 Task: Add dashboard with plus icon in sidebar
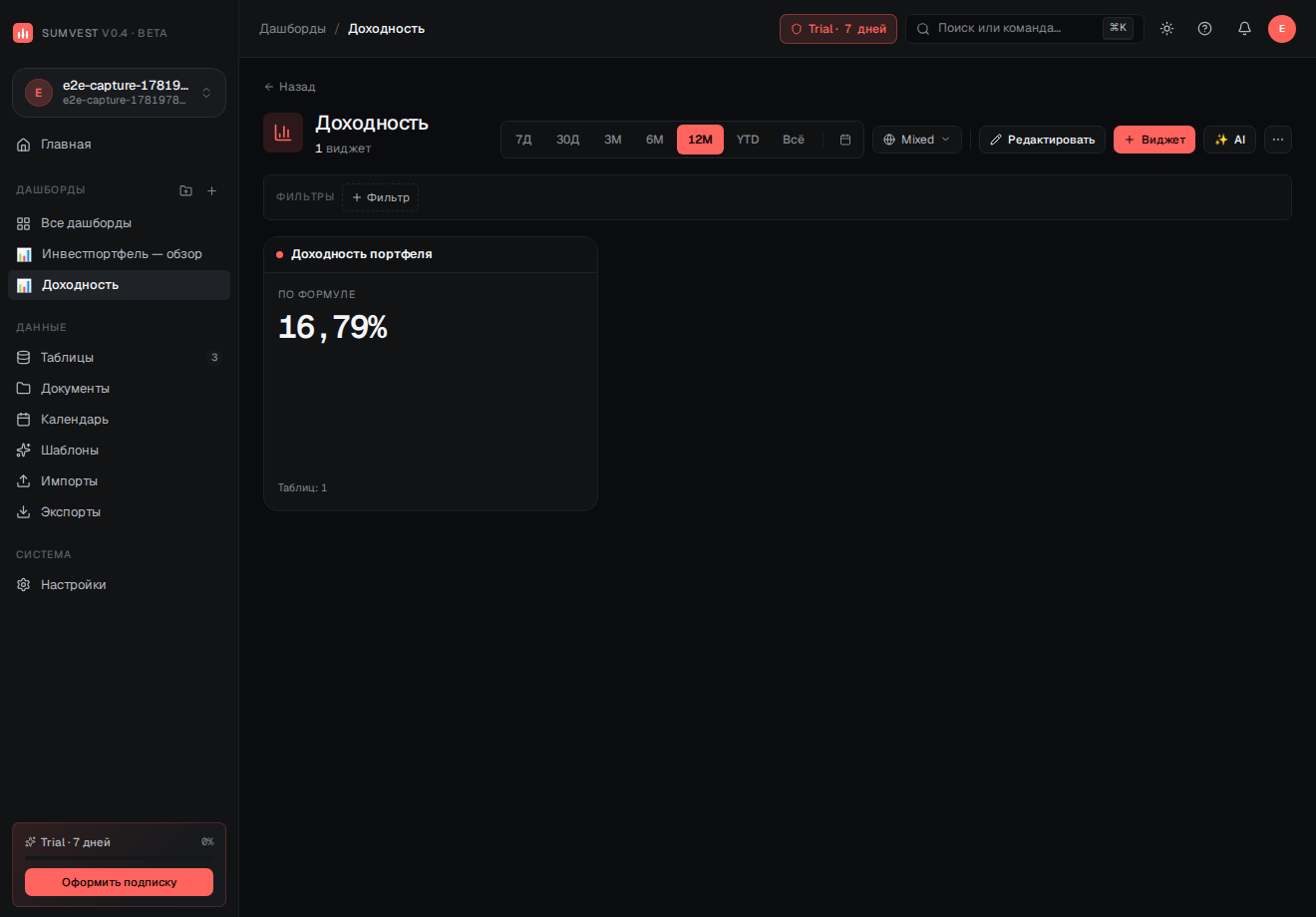click(x=211, y=190)
